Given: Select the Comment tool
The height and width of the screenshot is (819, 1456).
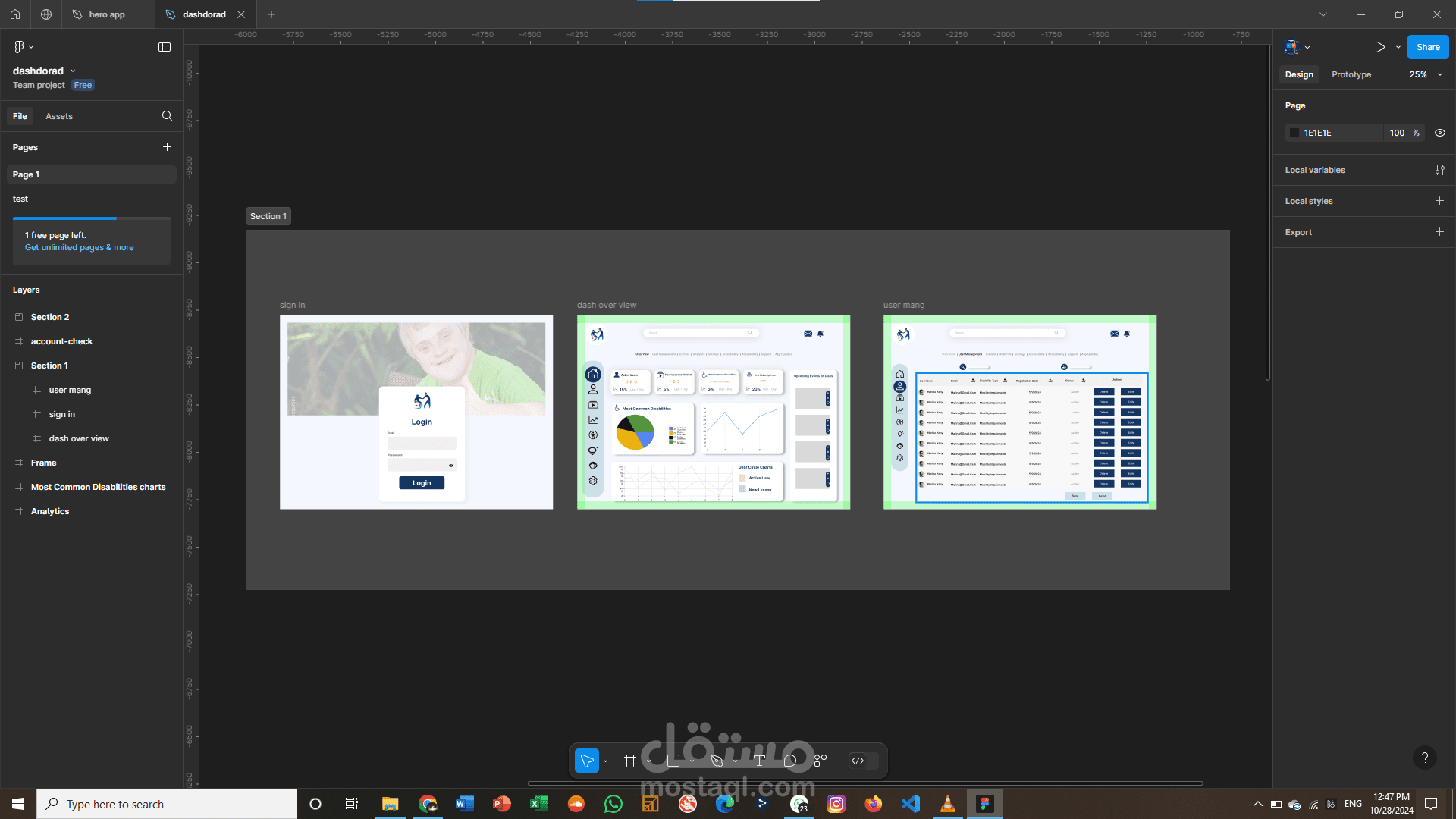Looking at the screenshot, I should (790, 761).
